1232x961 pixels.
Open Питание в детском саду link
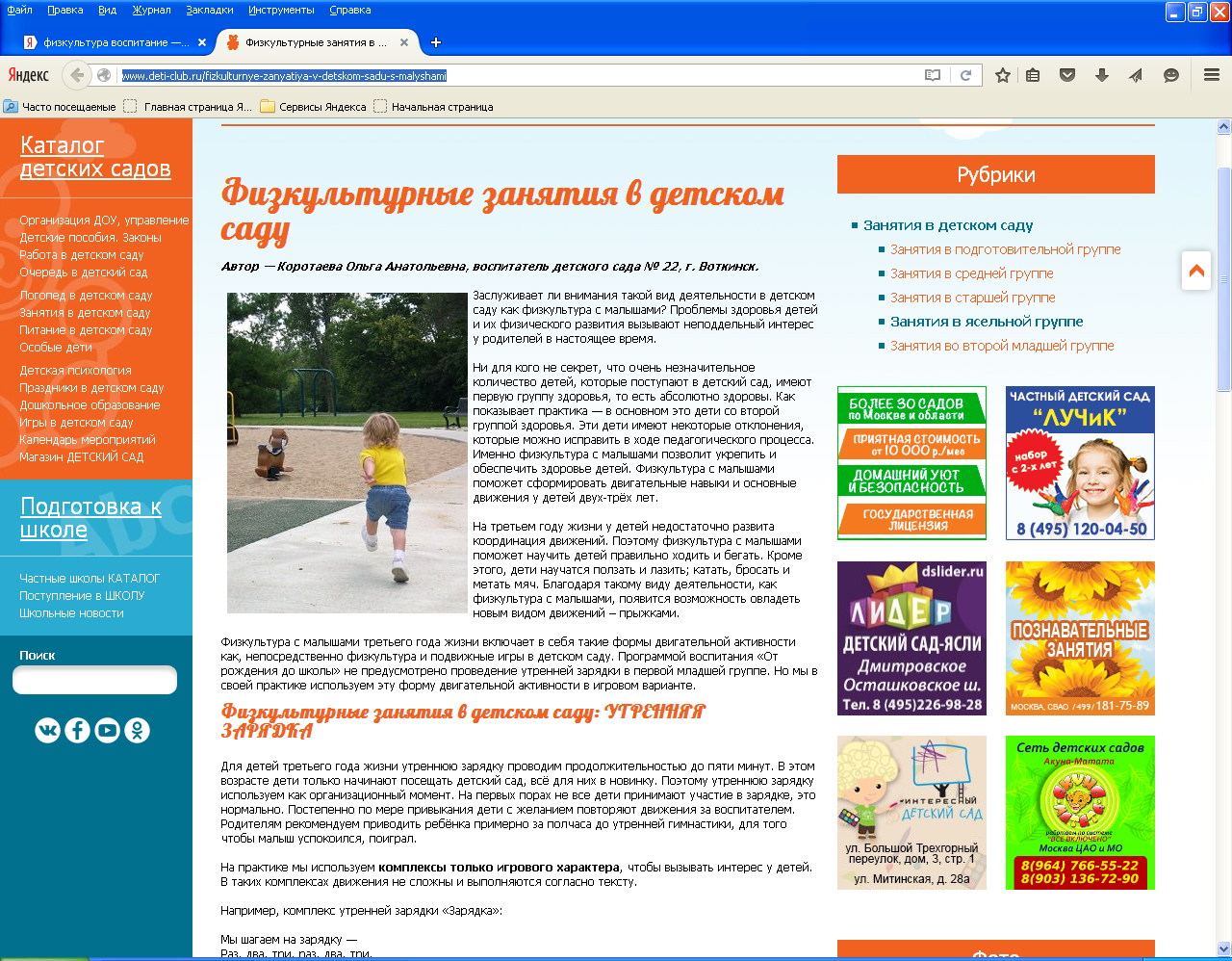[x=86, y=330]
